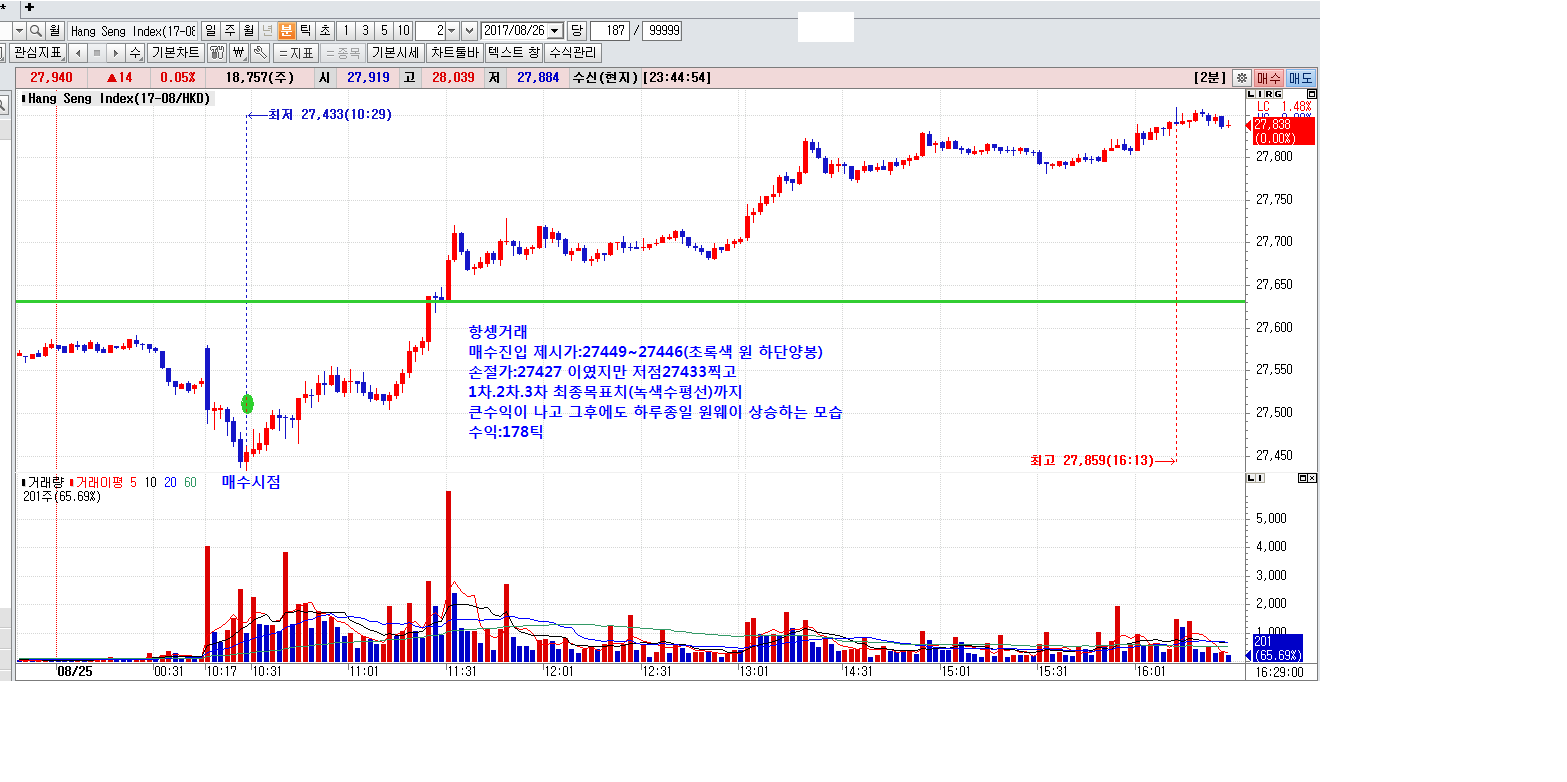Click the won currency (₩) toolbar icon

pyautogui.click(x=239, y=53)
